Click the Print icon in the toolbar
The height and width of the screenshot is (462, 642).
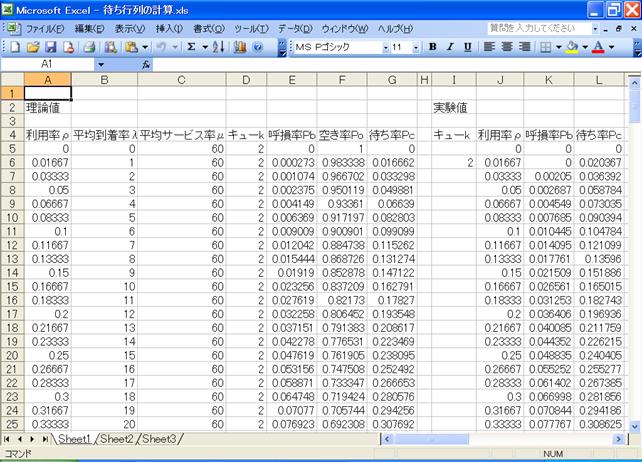(x=88, y=47)
